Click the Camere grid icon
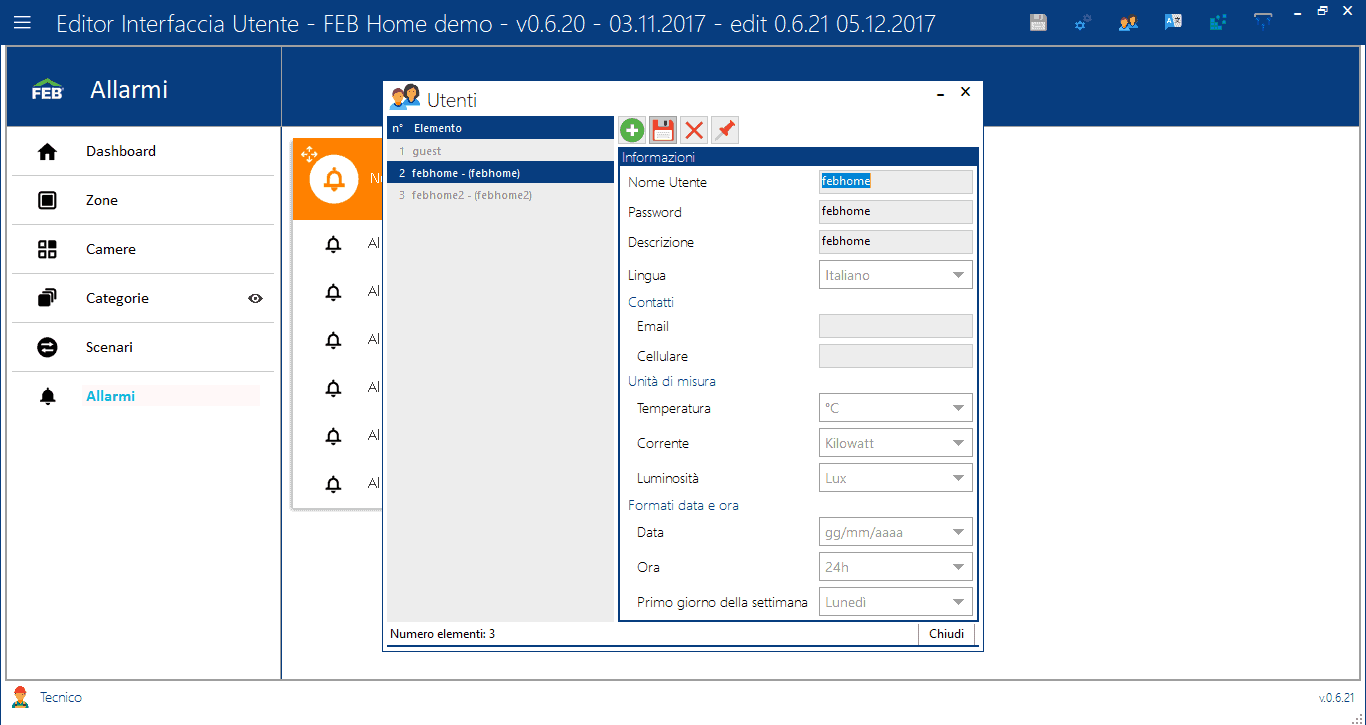 click(x=47, y=250)
